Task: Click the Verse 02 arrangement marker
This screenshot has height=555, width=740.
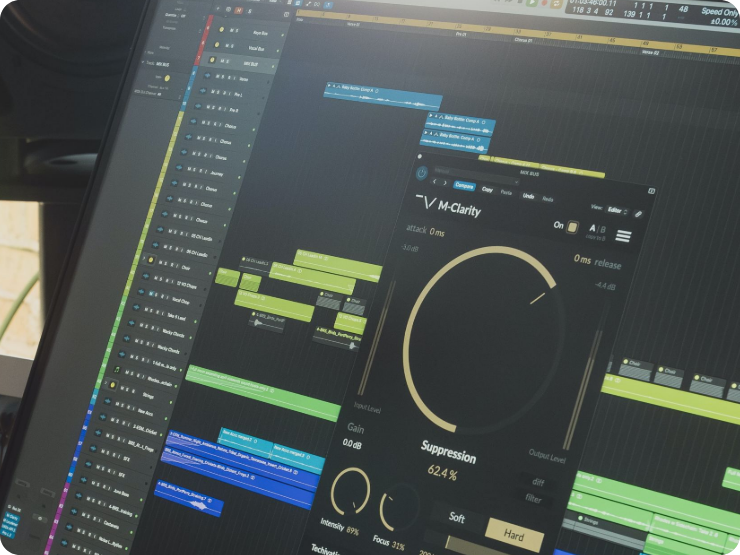Action: pyautogui.click(x=650, y=51)
